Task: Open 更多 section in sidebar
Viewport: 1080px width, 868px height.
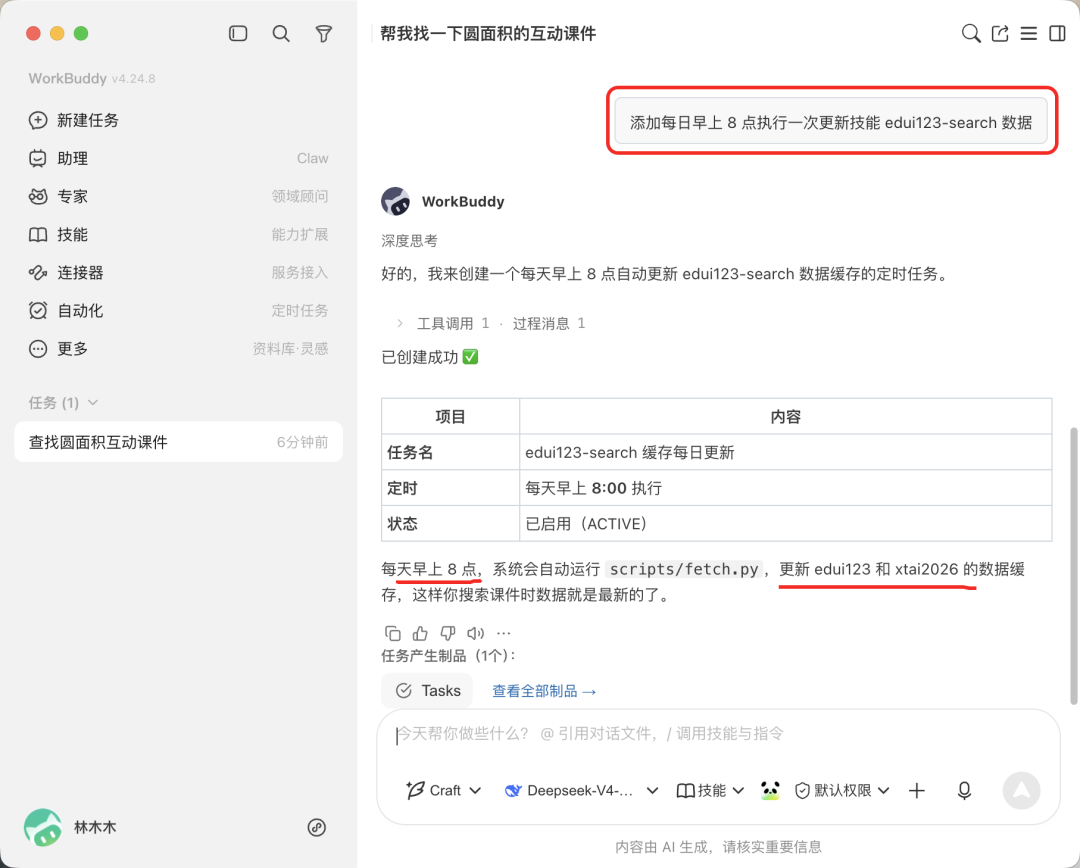Action: [x=178, y=349]
